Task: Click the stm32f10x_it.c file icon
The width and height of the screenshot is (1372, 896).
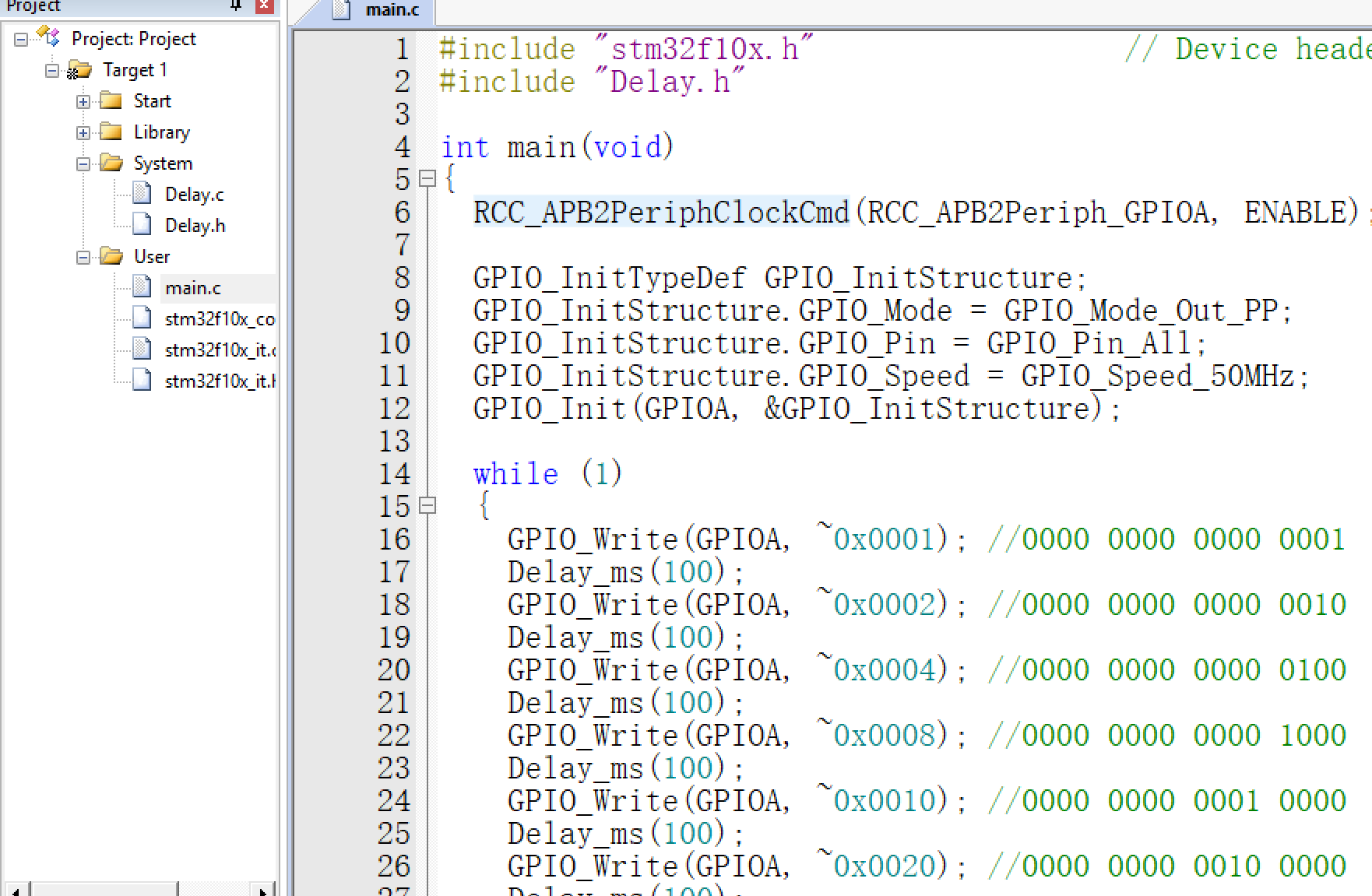Action: (142, 349)
